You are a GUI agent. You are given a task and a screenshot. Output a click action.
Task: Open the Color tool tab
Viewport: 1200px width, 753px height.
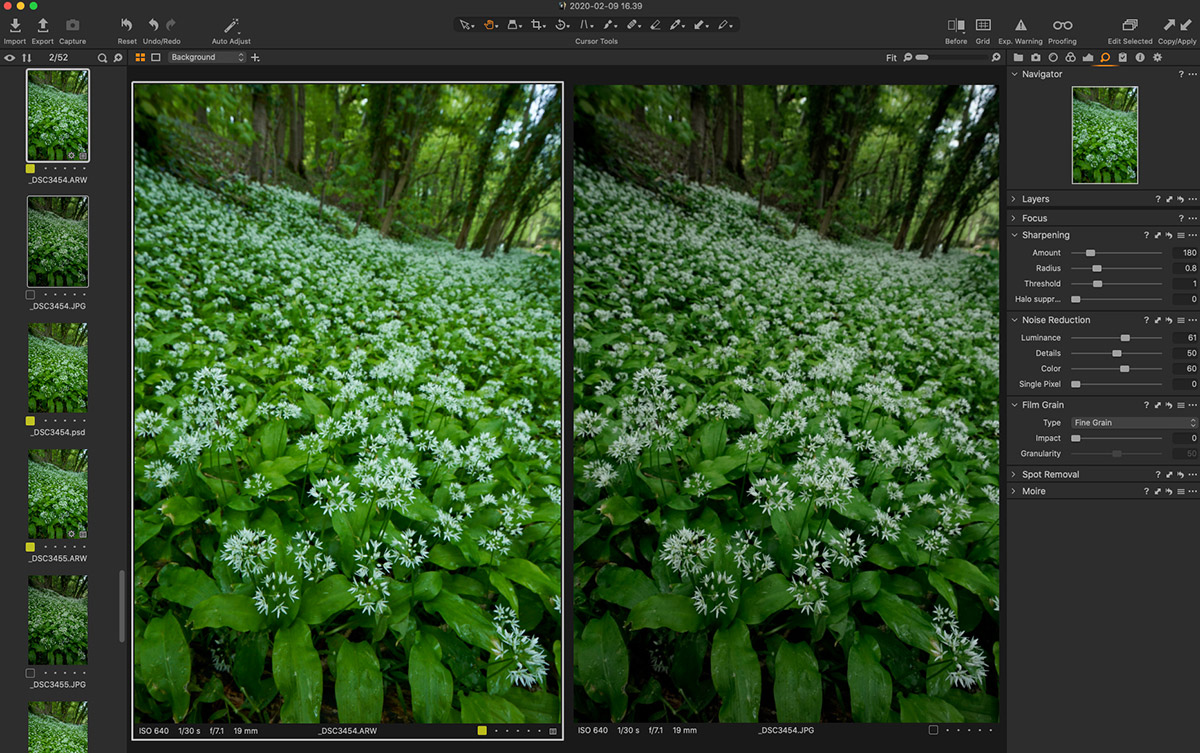pos(1070,57)
